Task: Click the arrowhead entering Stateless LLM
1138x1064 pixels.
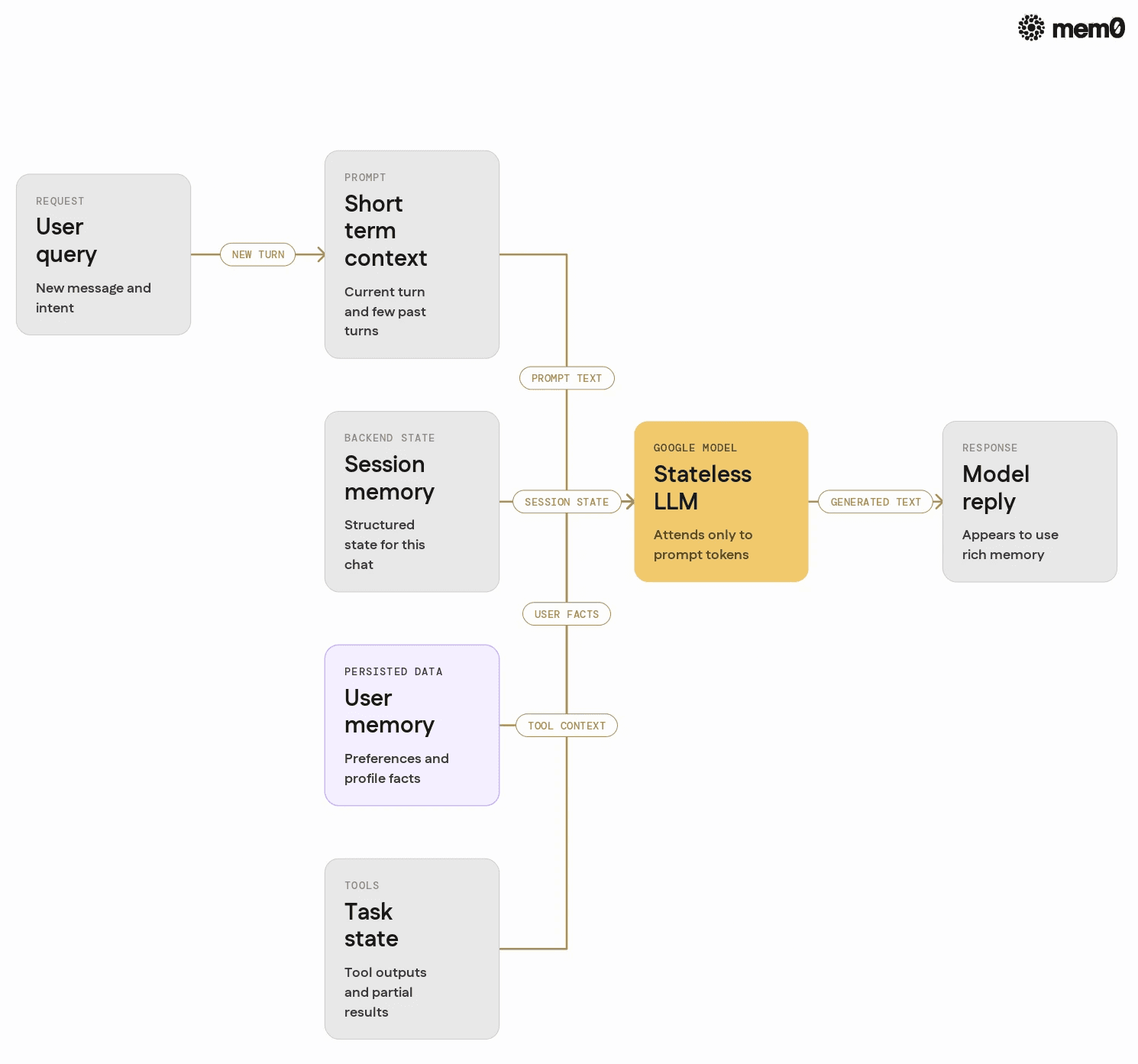Action: [x=629, y=502]
